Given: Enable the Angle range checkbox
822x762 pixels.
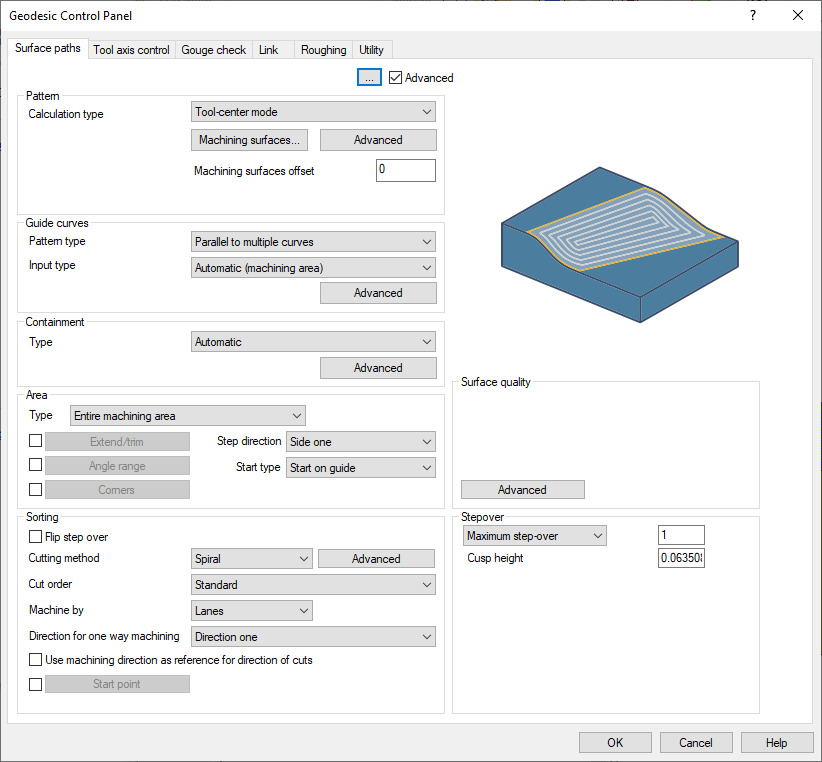Looking at the screenshot, I should 36,465.
